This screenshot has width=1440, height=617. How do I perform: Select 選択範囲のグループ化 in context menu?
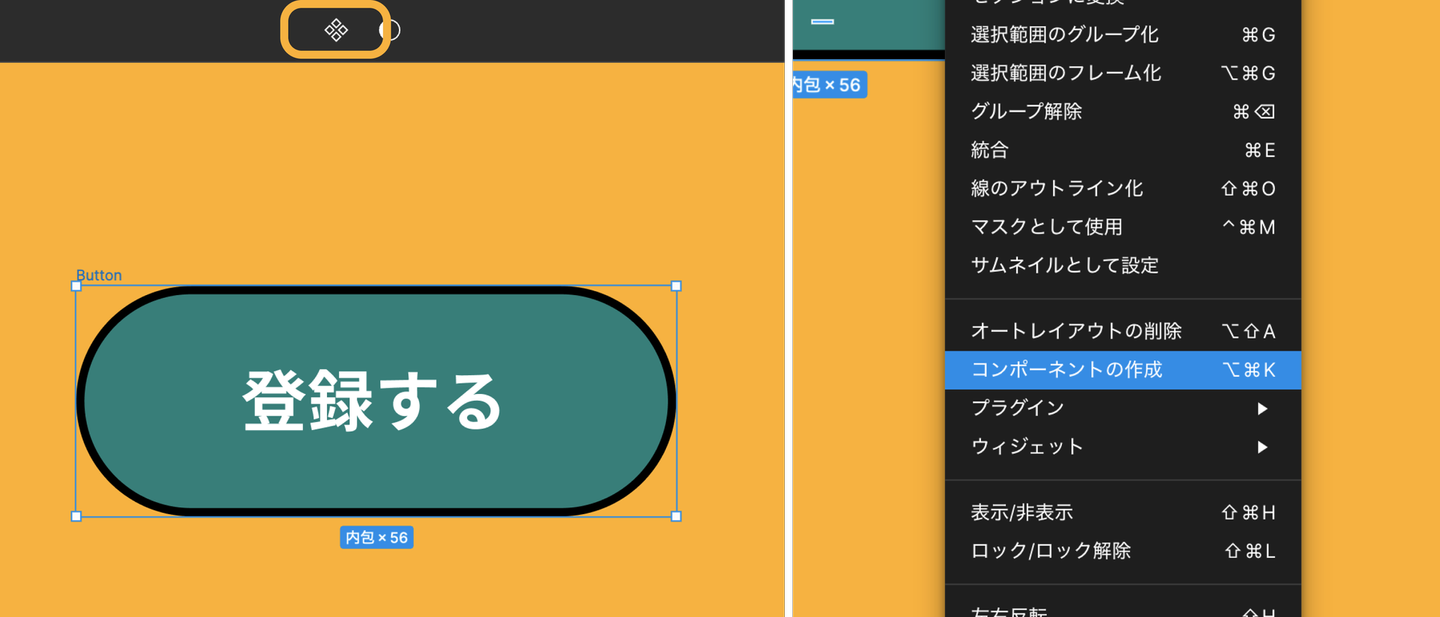pos(1123,35)
